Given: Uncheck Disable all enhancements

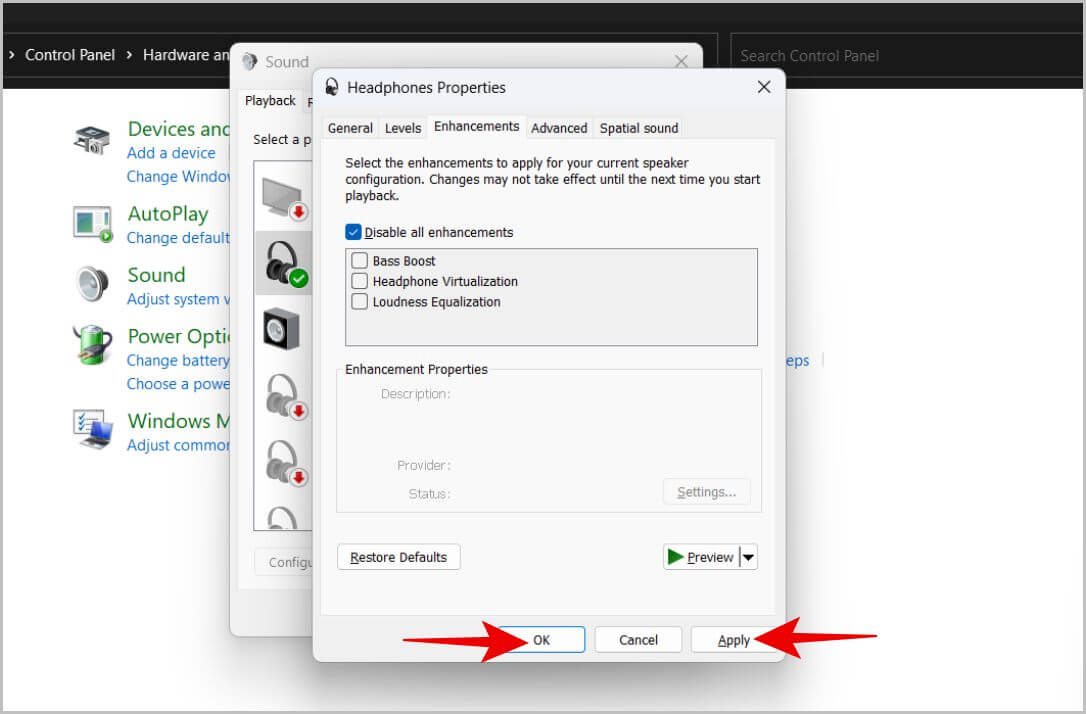Looking at the screenshot, I should [353, 232].
